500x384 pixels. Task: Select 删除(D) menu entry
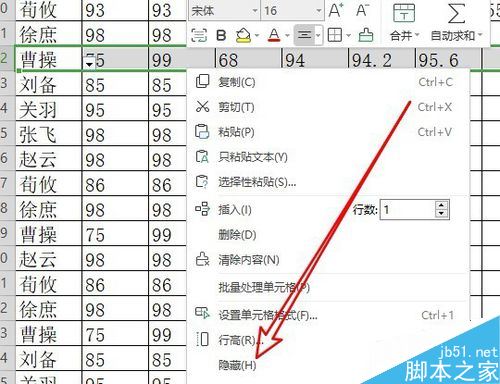click(x=328, y=235)
